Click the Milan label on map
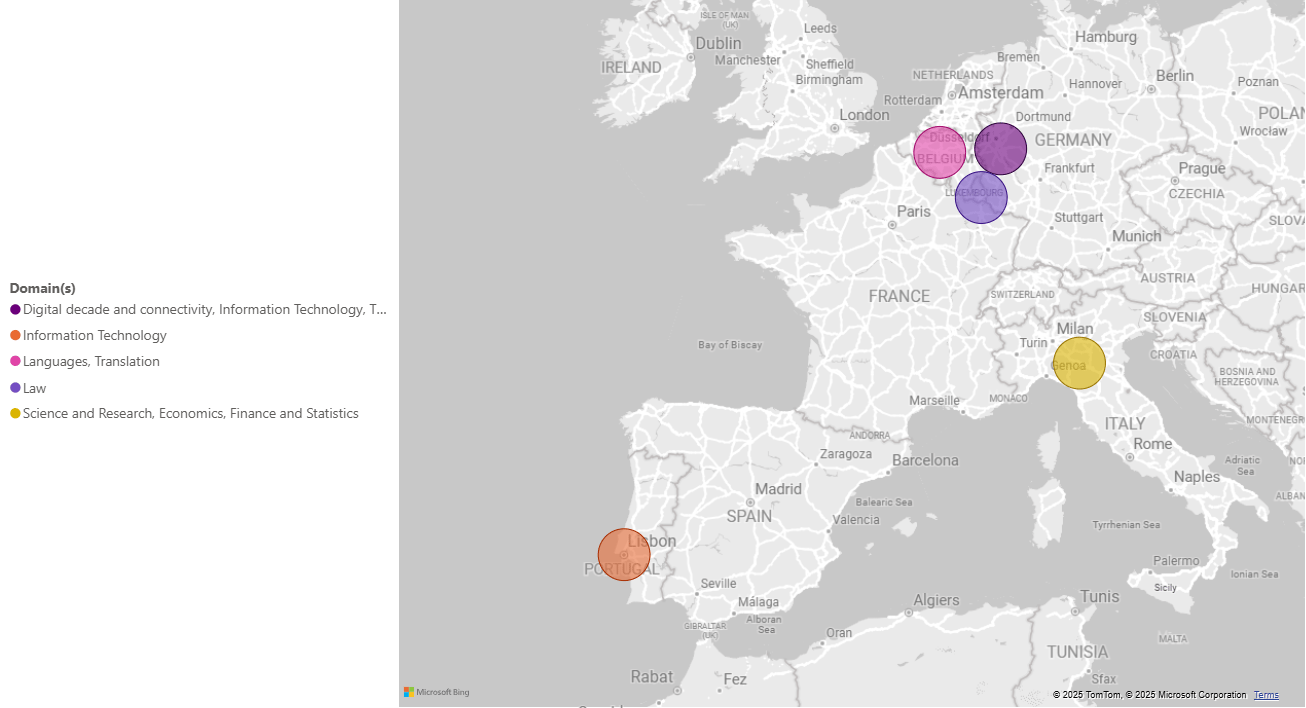Viewport: 1306px width, 708px height. pyautogui.click(x=1075, y=329)
